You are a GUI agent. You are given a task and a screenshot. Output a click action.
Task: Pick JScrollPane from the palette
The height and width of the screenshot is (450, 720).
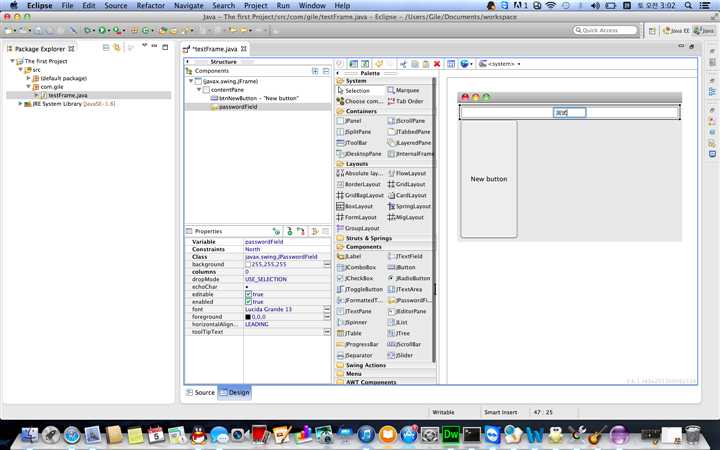click(406, 121)
